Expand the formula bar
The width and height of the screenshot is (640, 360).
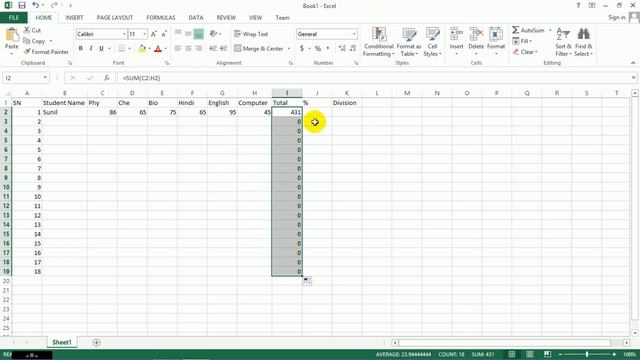click(x=633, y=78)
